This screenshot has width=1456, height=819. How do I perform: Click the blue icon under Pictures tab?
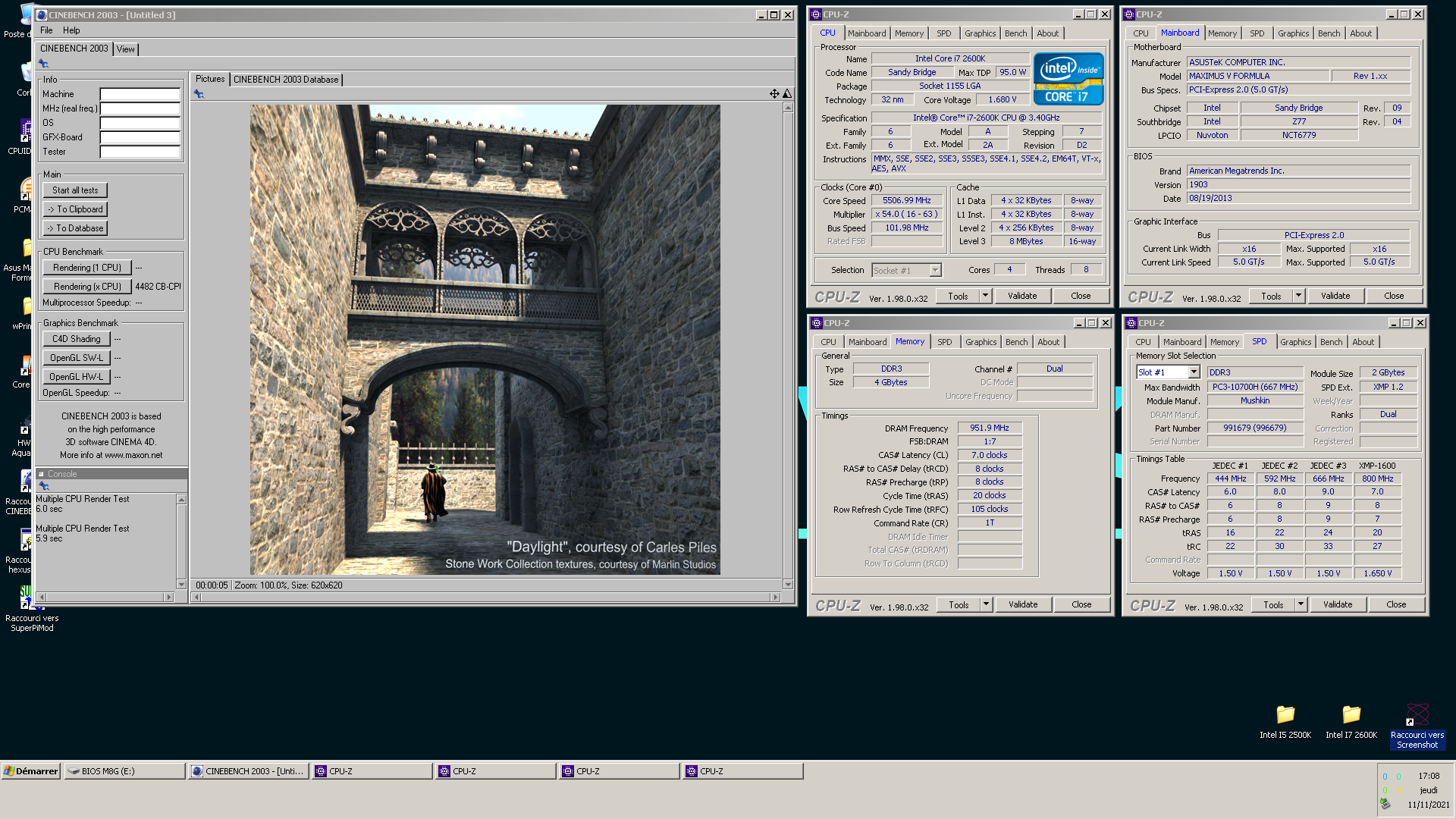199,94
